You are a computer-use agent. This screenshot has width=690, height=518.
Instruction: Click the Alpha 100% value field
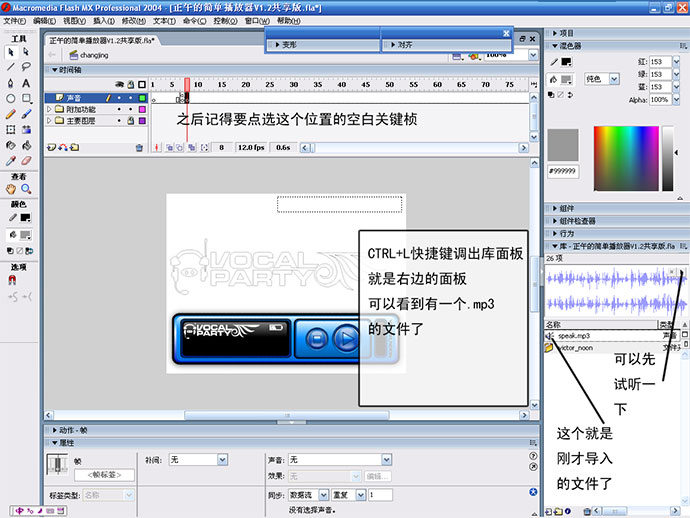coord(661,100)
